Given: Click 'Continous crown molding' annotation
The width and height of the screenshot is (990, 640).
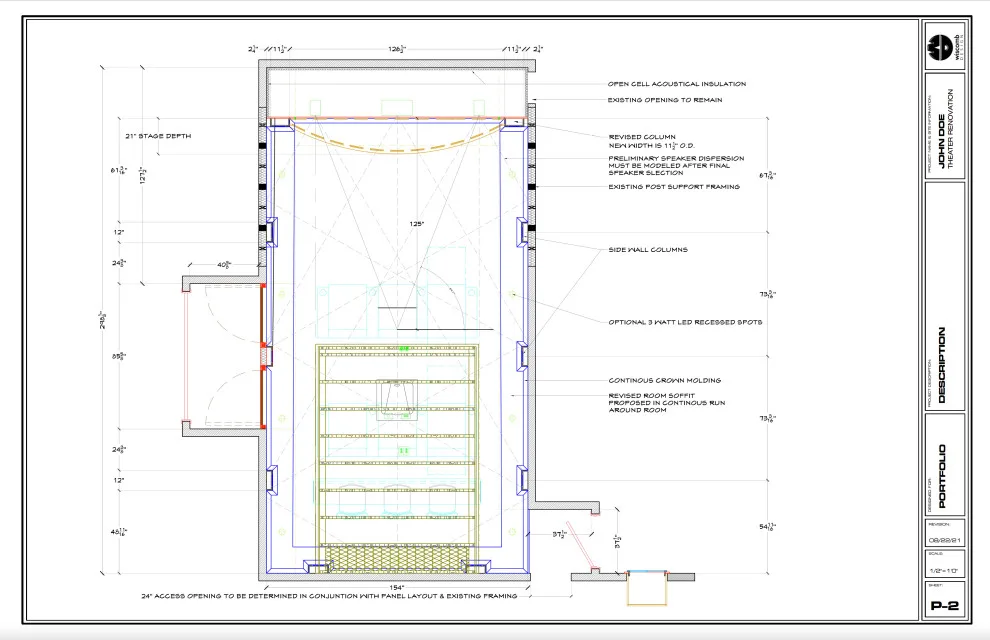Looking at the screenshot, I should [x=664, y=381].
